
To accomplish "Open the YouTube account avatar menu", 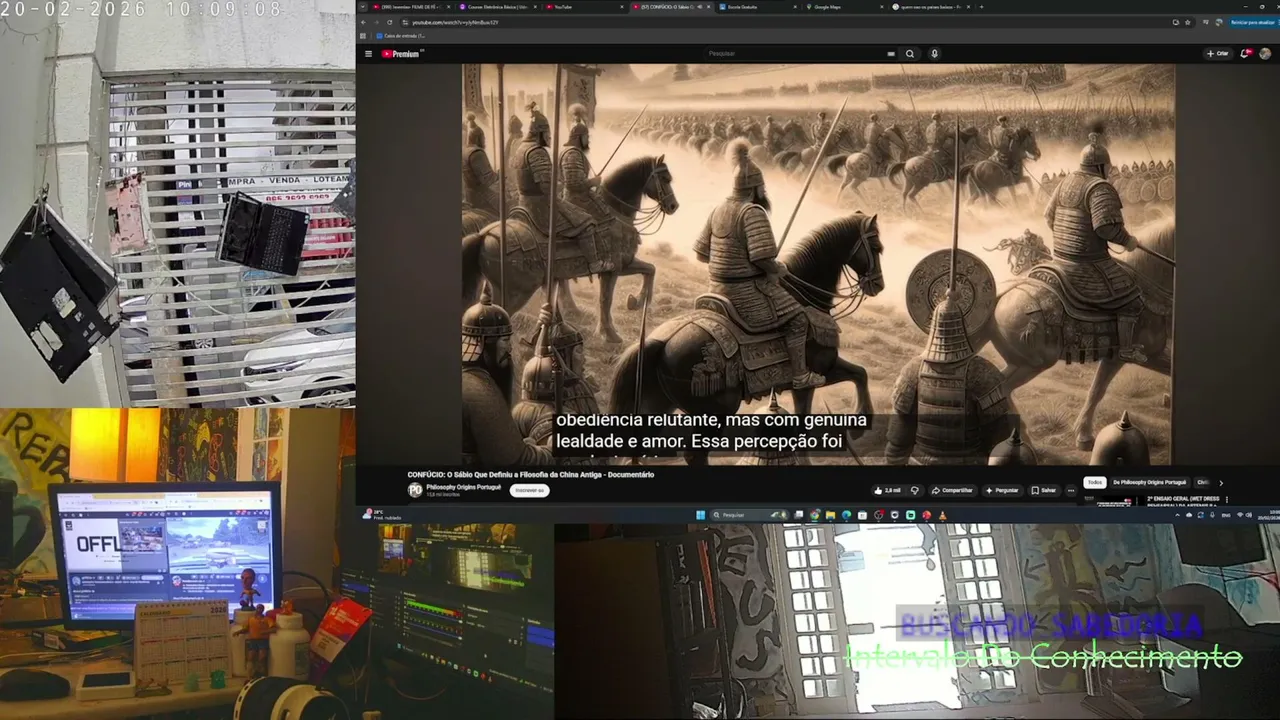I will point(1265,54).
